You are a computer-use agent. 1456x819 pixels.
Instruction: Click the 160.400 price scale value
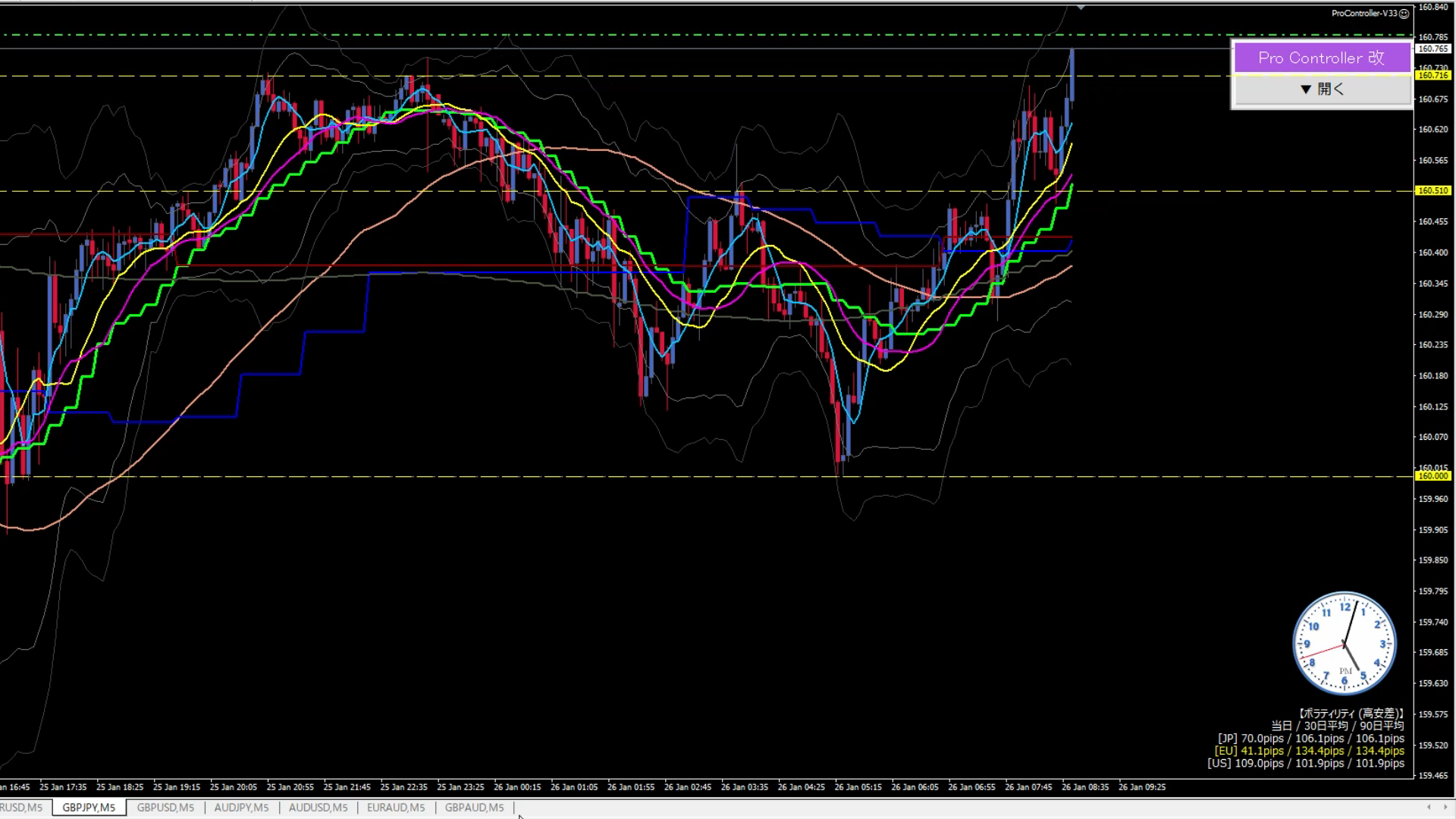tap(1433, 253)
